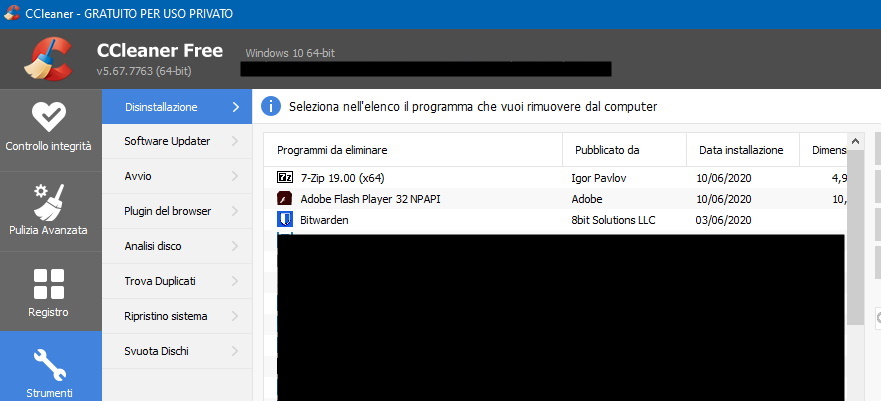Viewport: 881px width, 401px height.
Task: Click chevron next to Disinstallazione
Action: tap(235, 107)
